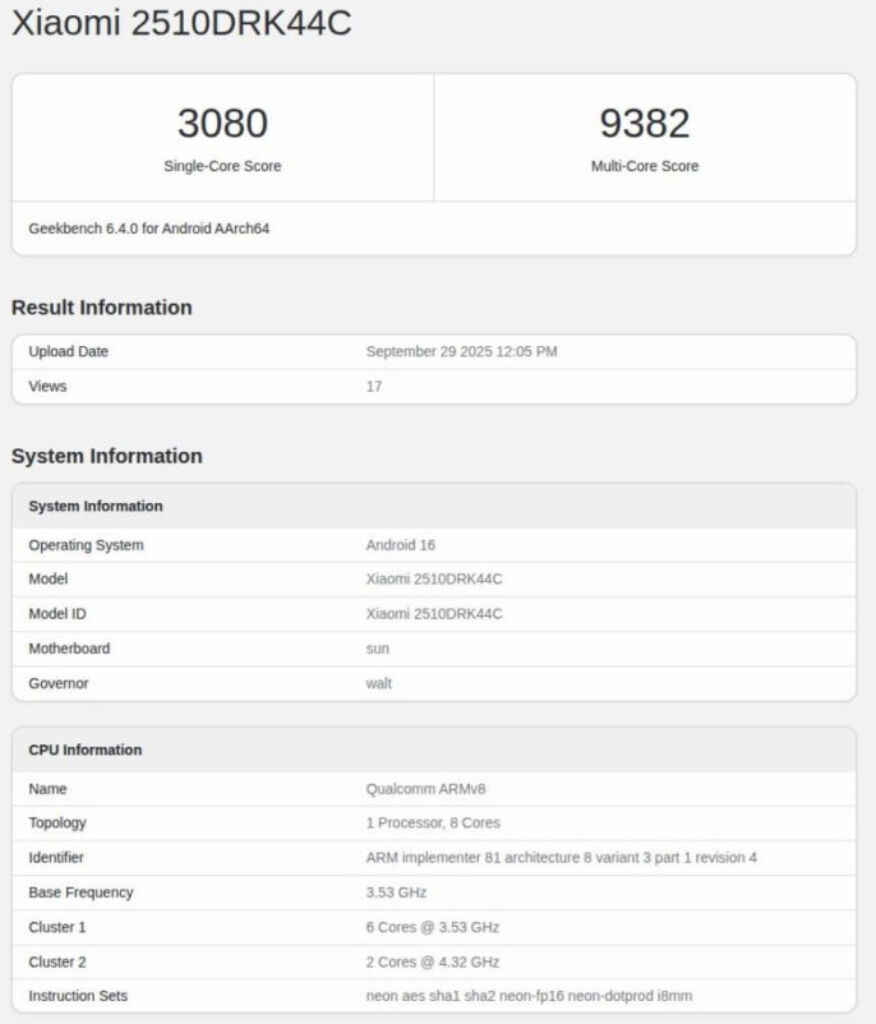Click Geekbench 6.4.0 for Android AArch64 text
The image size is (876, 1024).
(149, 229)
